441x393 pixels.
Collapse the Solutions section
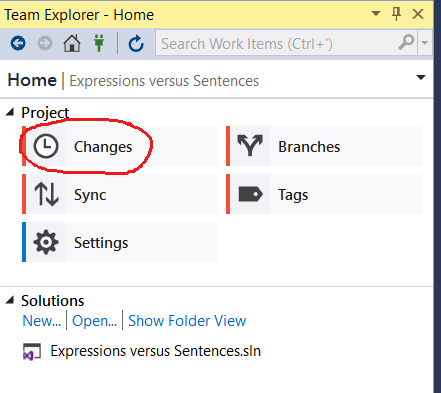click(x=10, y=300)
